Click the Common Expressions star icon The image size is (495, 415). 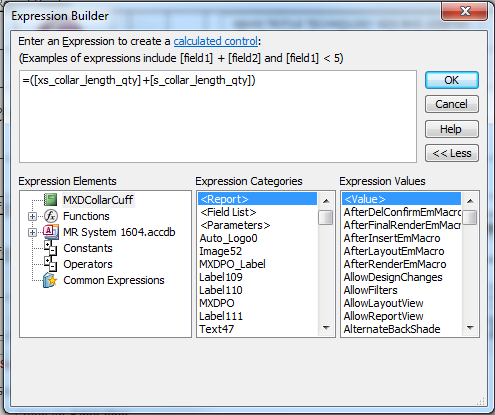[51, 280]
